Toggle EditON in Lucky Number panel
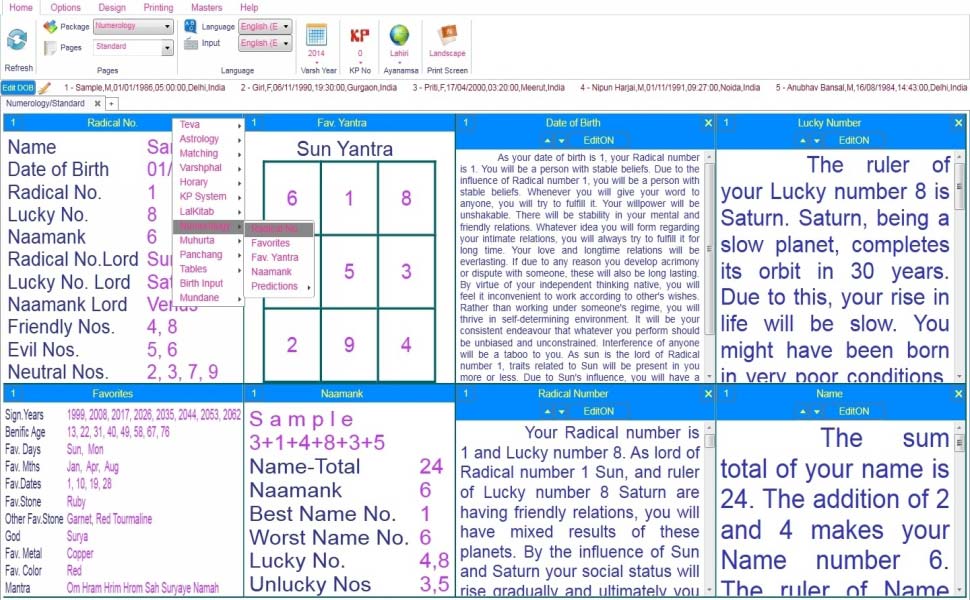 click(854, 140)
